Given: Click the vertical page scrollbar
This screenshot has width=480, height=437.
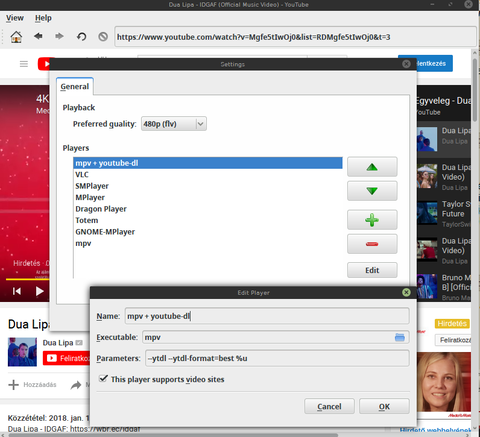Looking at the screenshot, I should (475, 90).
